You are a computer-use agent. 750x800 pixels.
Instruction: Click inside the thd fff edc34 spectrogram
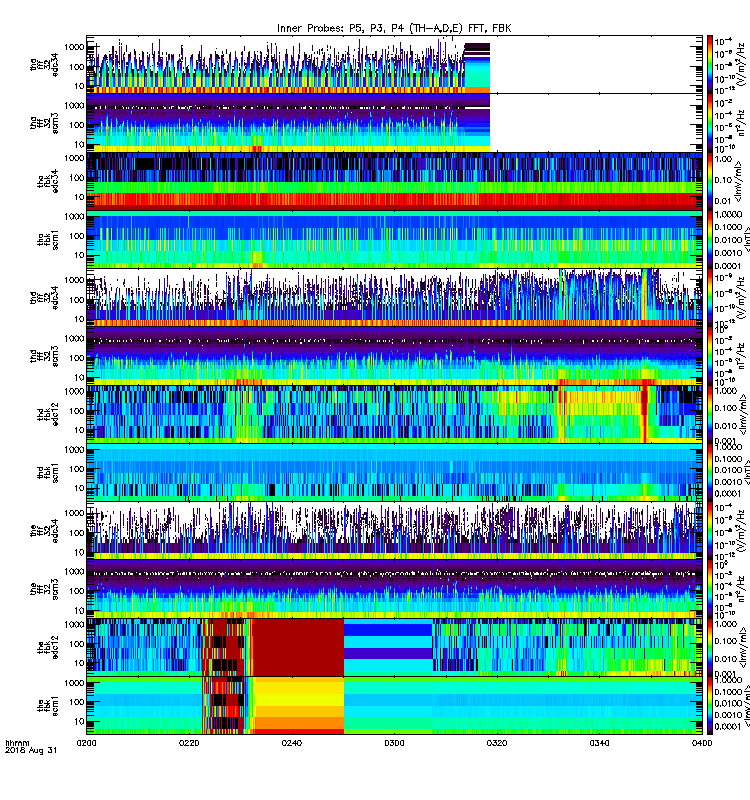pos(394,298)
